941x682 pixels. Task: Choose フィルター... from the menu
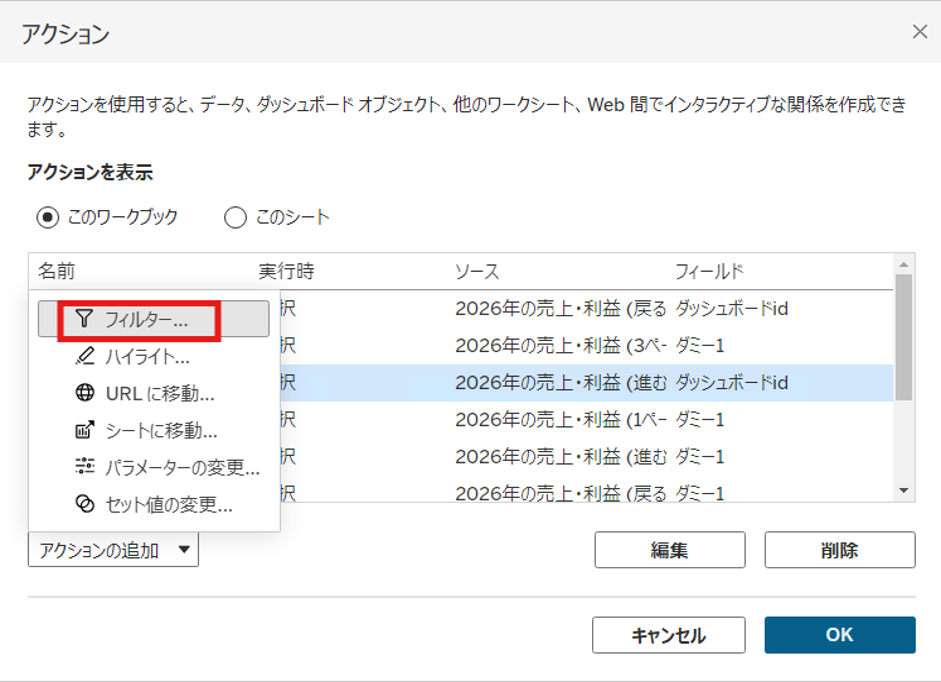pos(154,319)
